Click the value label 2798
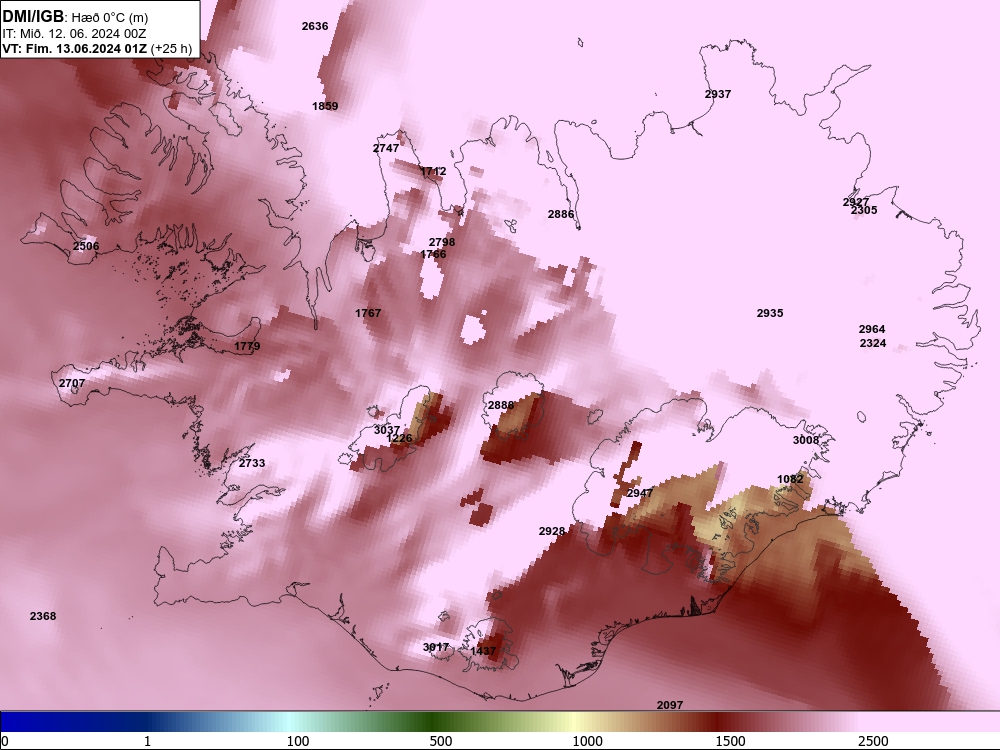The image size is (1000, 750). point(442,242)
